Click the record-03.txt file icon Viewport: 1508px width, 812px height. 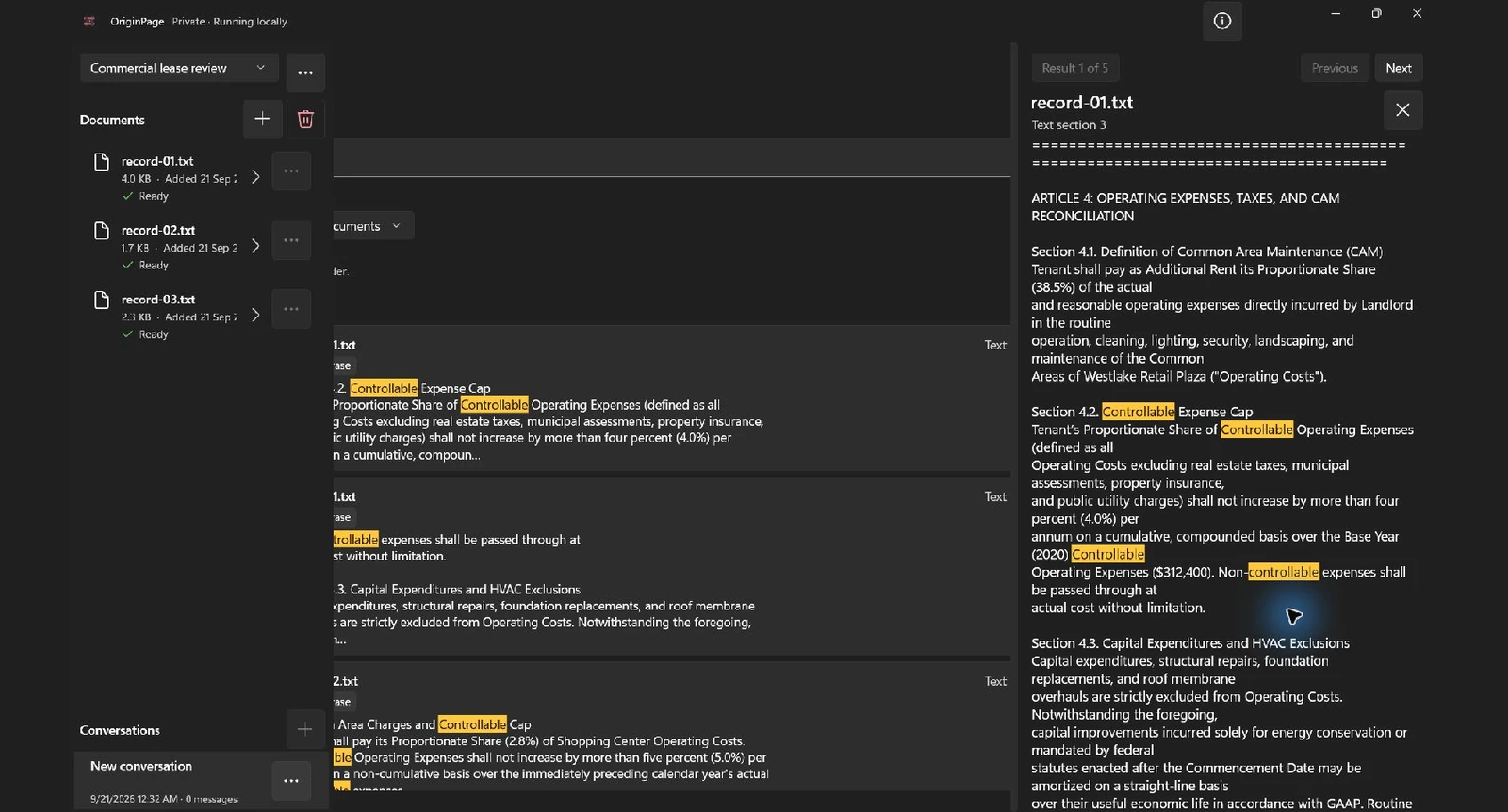click(x=102, y=300)
